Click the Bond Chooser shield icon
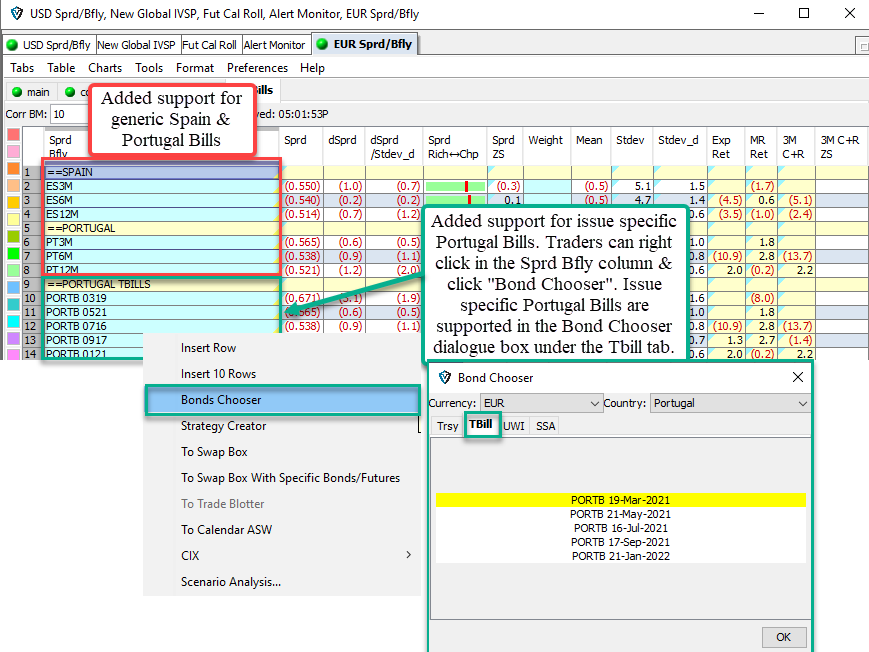Viewport: 869px width, 652px height. [x=444, y=378]
